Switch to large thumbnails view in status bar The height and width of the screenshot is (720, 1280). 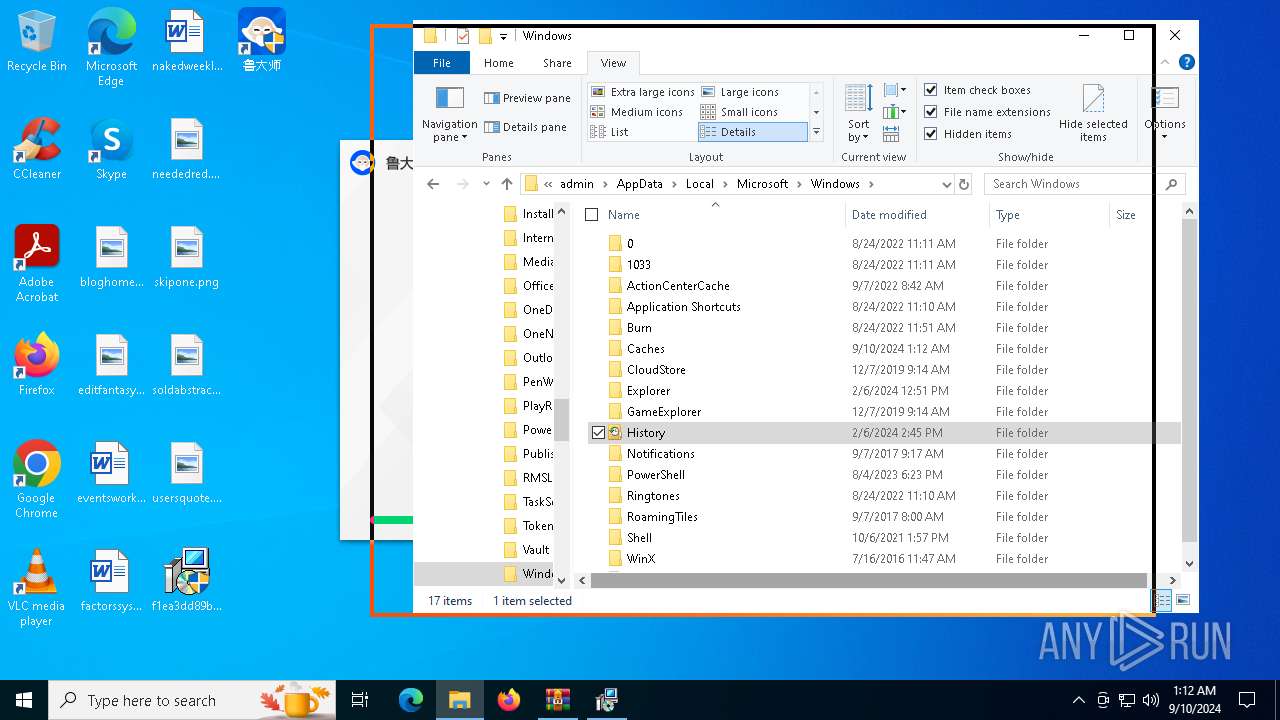click(1183, 600)
